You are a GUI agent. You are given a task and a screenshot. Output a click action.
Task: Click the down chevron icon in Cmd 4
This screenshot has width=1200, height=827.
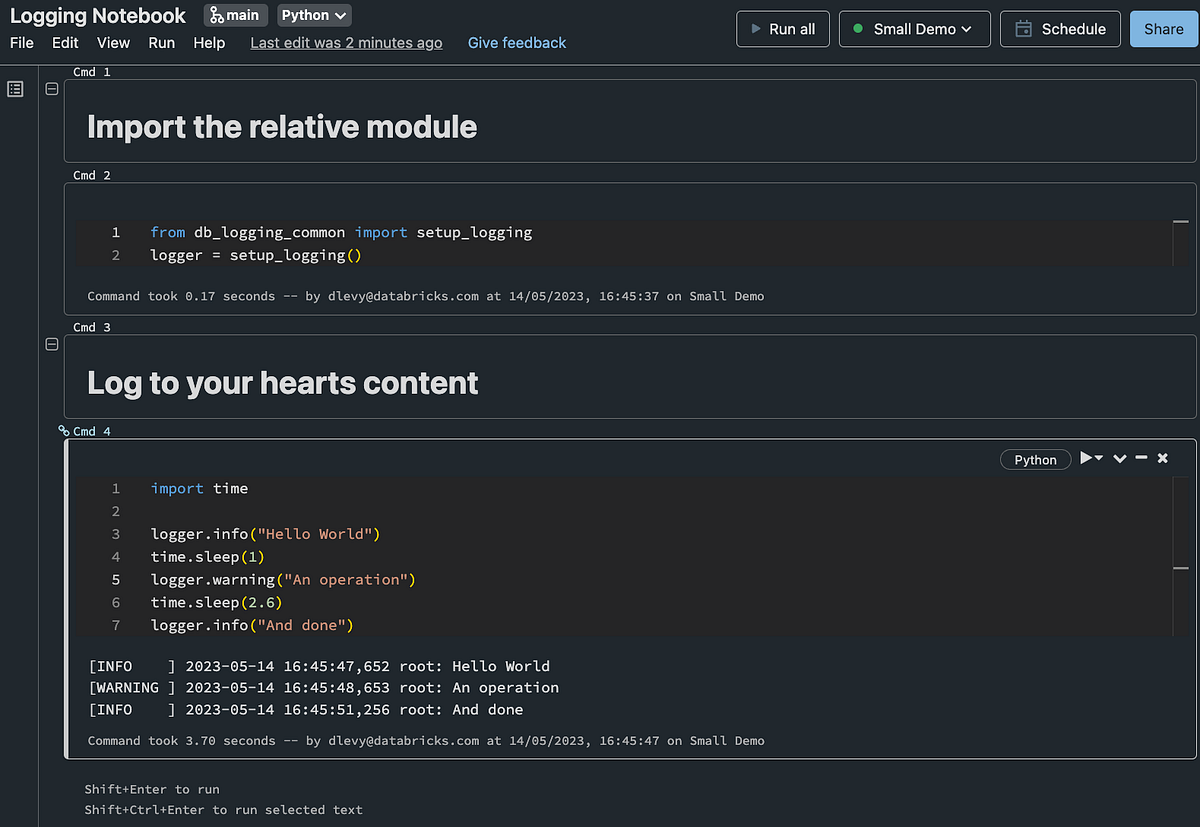pos(1119,457)
